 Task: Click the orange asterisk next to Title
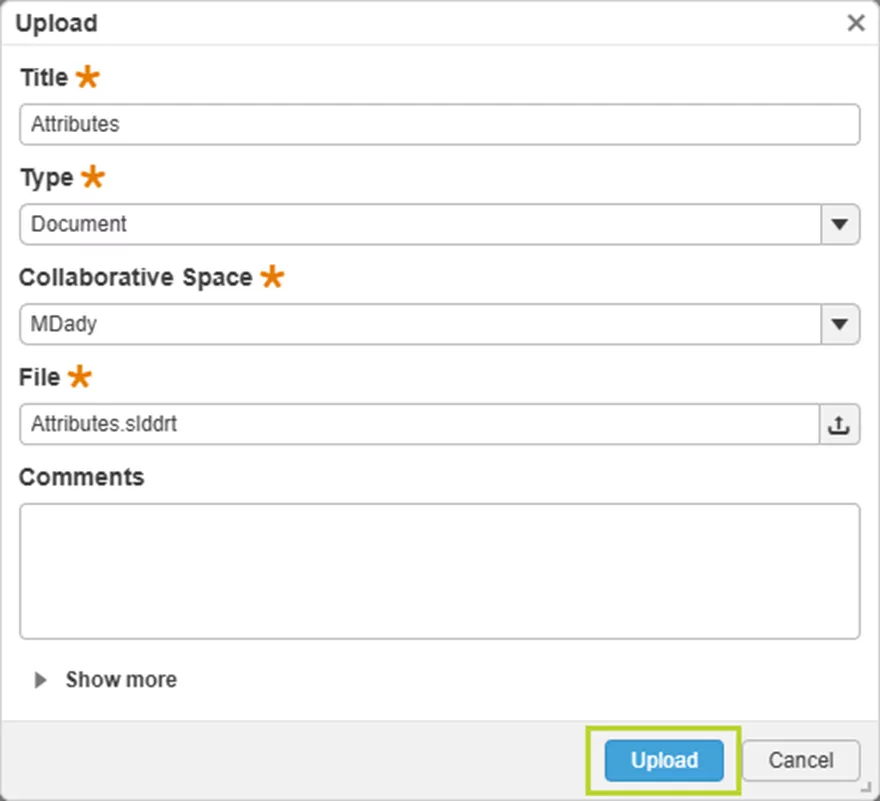(x=86, y=76)
